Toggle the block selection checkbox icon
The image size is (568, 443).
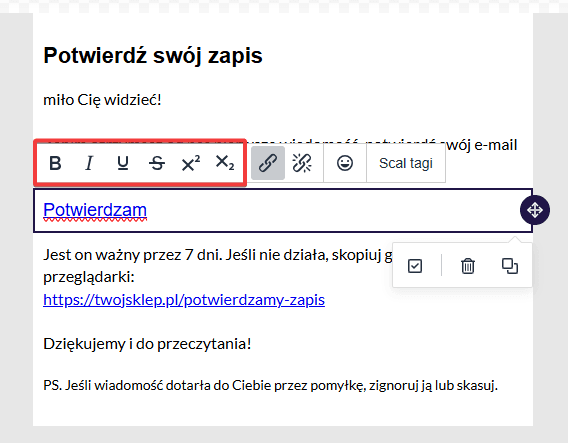click(415, 266)
